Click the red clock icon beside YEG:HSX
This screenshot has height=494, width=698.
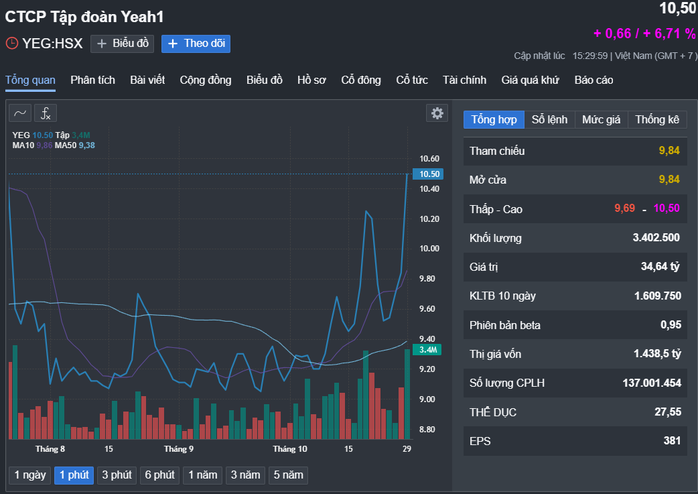click(x=12, y=43)
